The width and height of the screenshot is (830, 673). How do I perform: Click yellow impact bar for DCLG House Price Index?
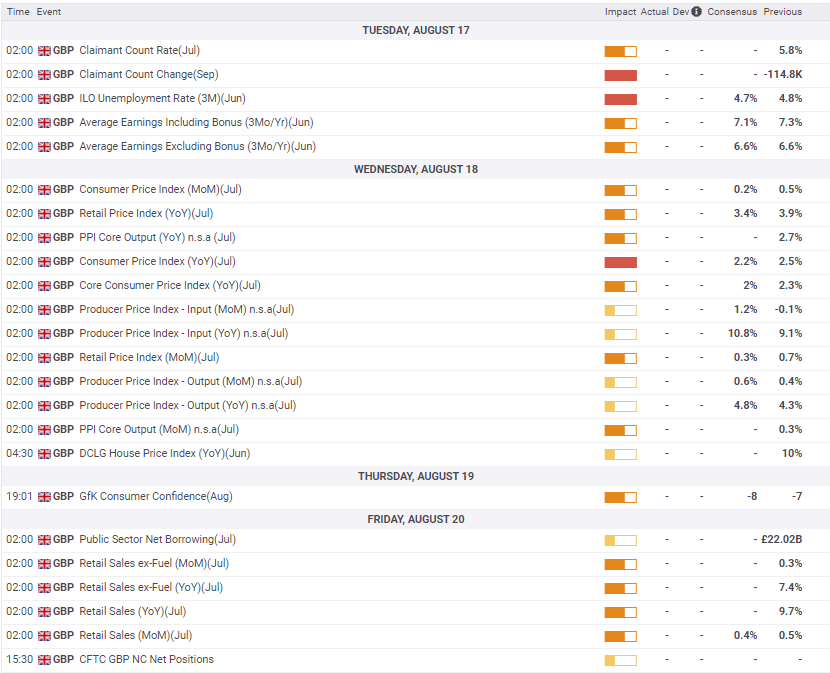[x=620, y=454]
